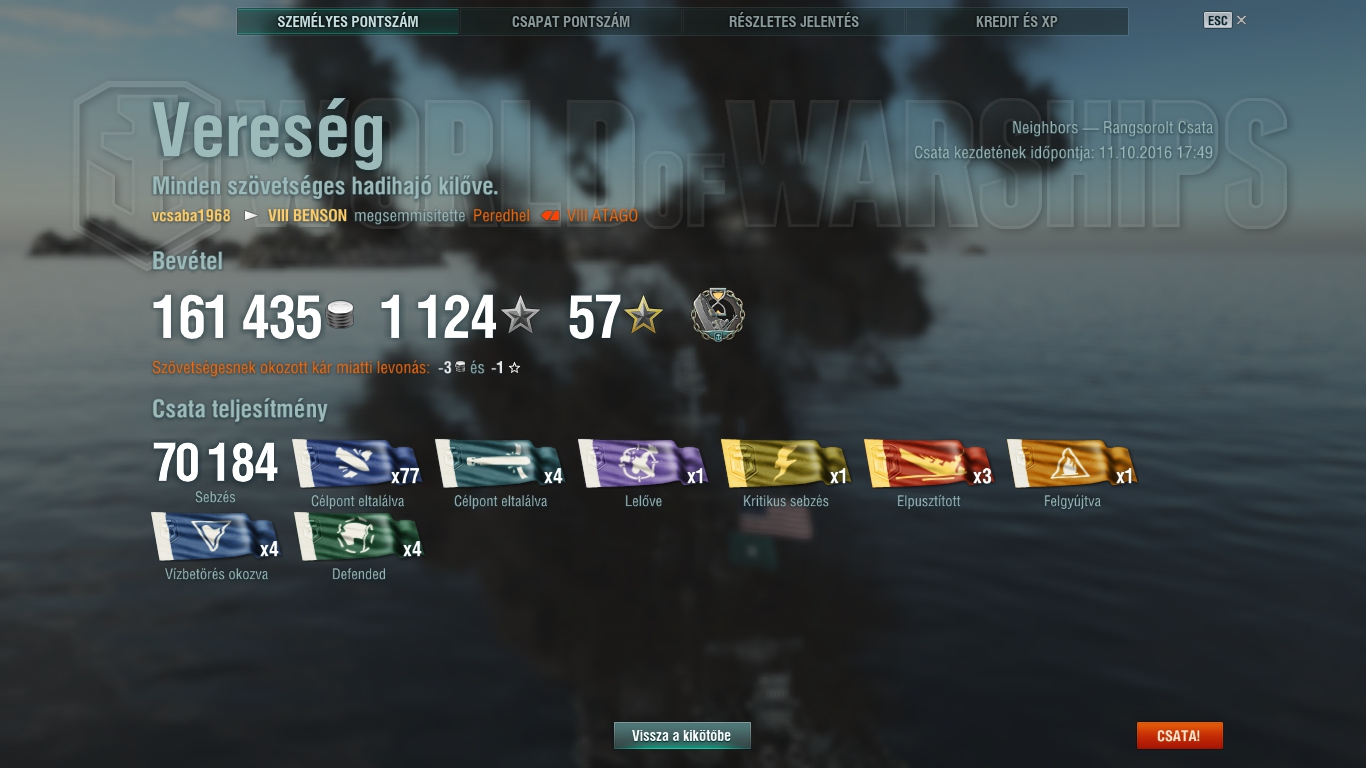Image resolution: width=1366 pixels, height=768 pixels.
Task: Switch to the Csapat Pontszám tab
Action: (571, 21)
